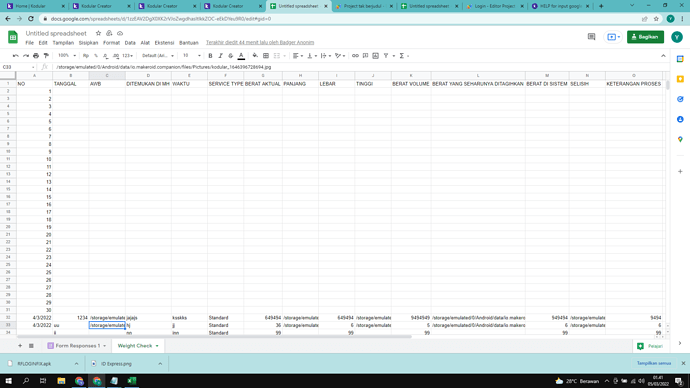Image resolution: width=690 pixels, height=388 pixels.
Task: Open the zoom level dropdown
Action: [x=67, y=56]
